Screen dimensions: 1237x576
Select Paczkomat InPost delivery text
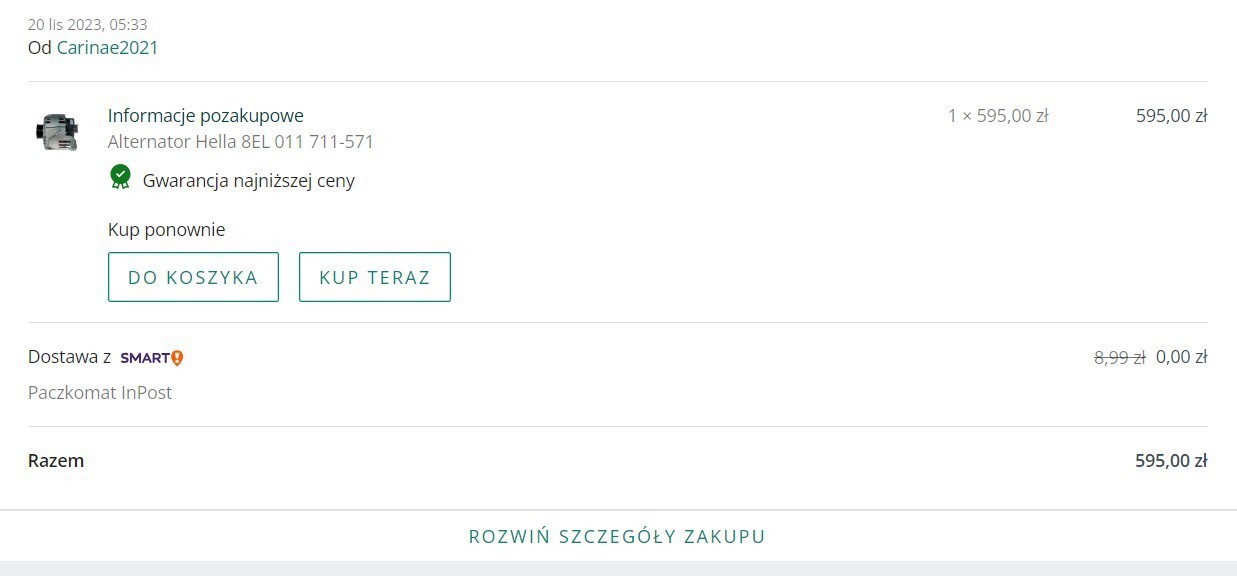(100, 393)
